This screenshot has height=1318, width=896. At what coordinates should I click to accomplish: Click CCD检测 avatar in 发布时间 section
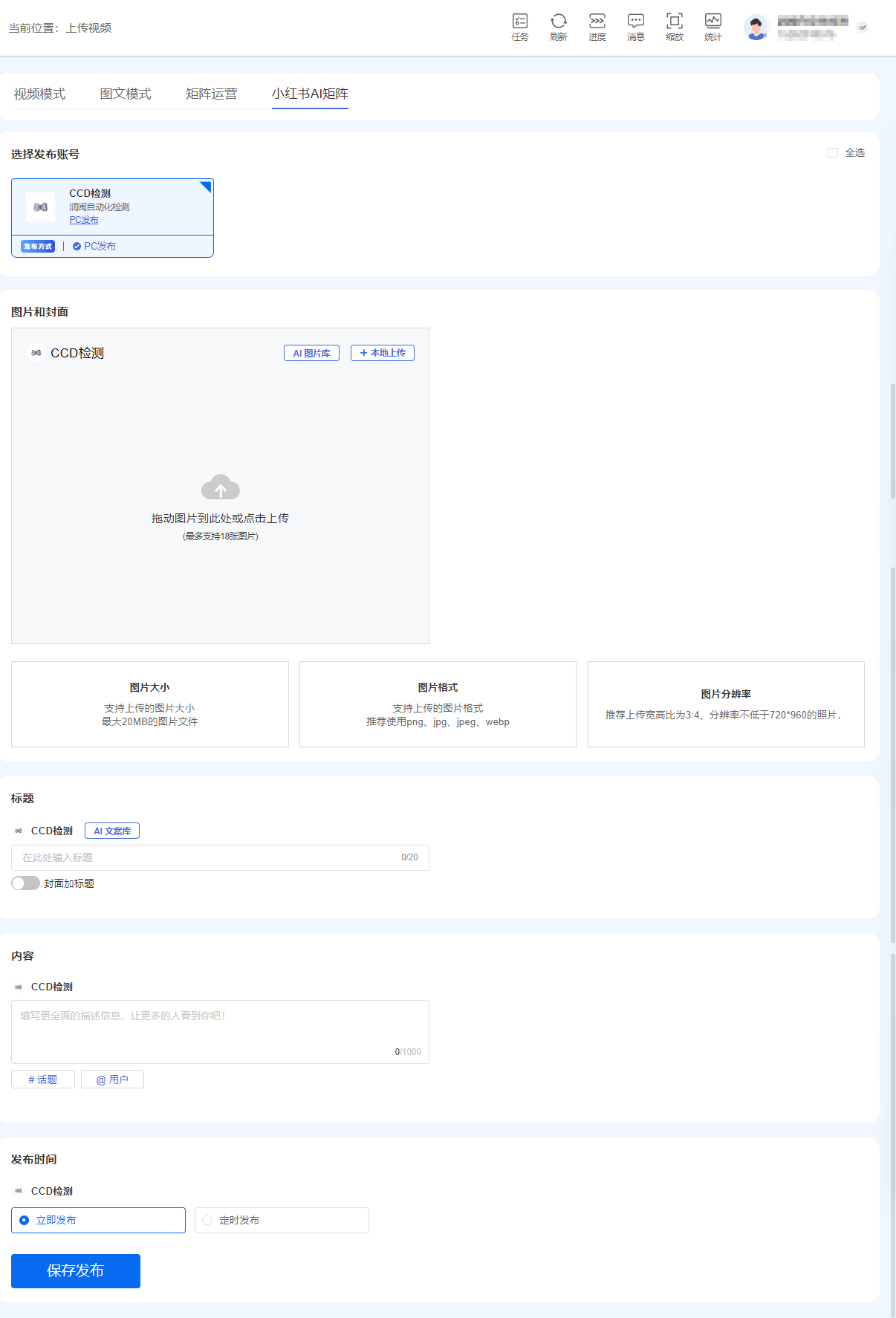point(19,1191)
